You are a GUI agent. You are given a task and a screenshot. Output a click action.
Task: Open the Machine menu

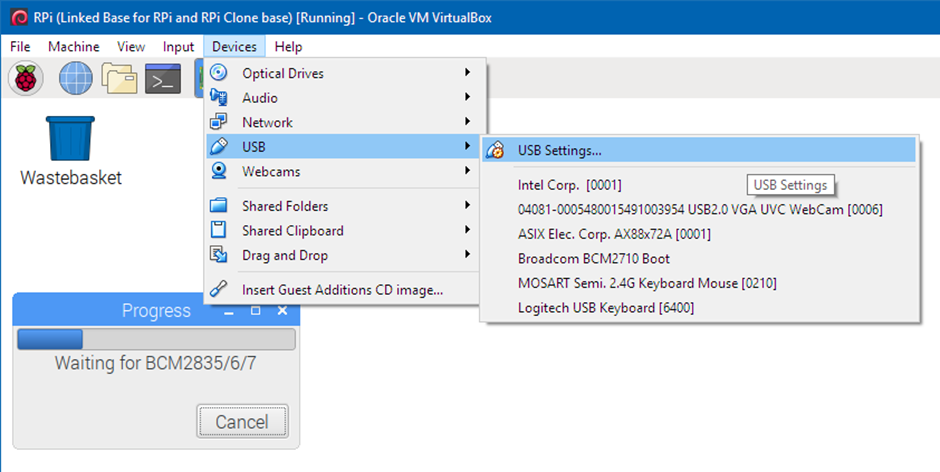(x=73, y=46)
